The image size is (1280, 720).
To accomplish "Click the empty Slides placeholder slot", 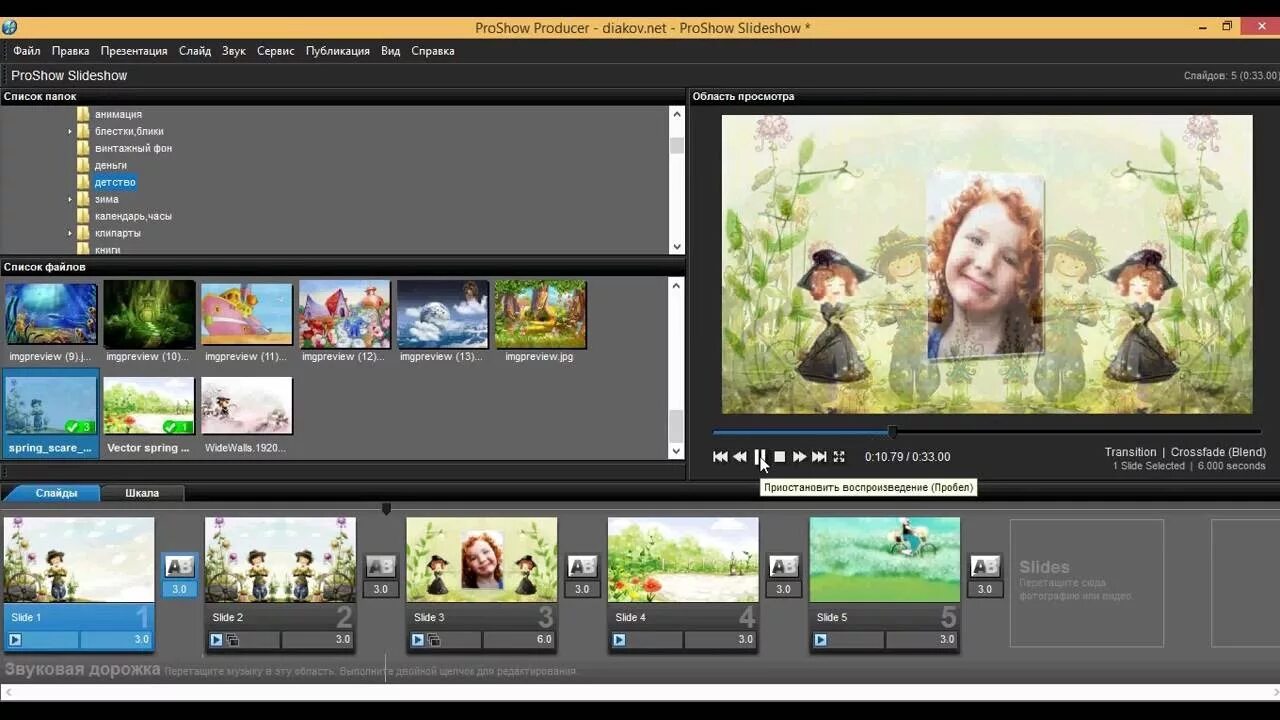I will tap(1087, 583).
